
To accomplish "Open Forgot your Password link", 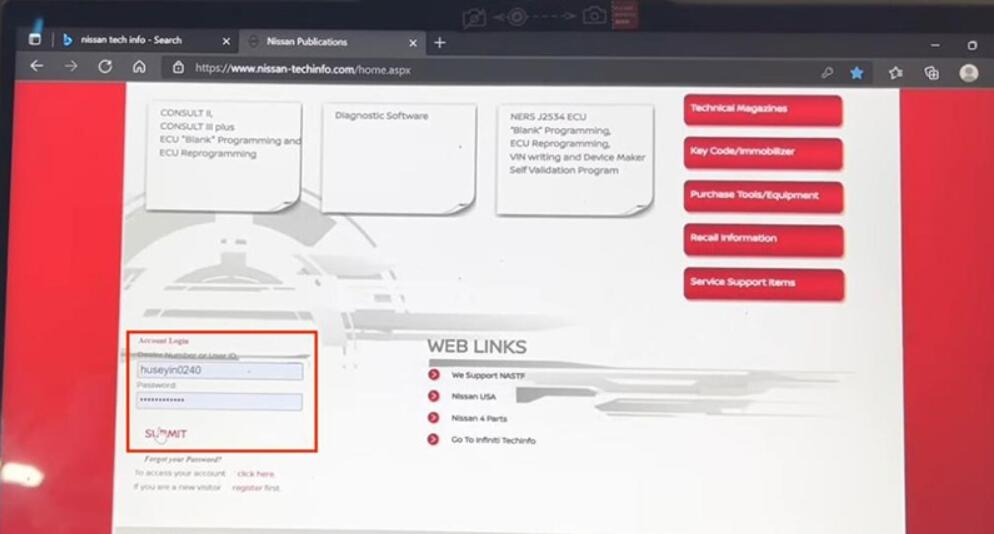I will pyautogui.click(x=183, y=459).
